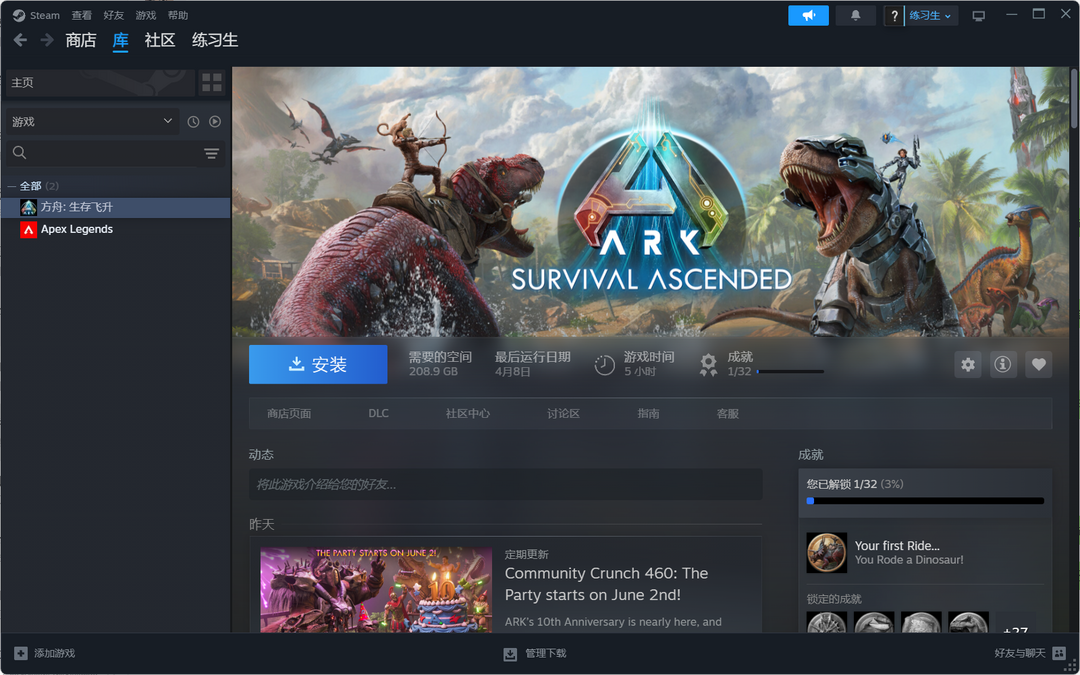Viewport: 1080px width, 675px height.
Task: Open friends chat plus icon
Action: point(1058,653)
